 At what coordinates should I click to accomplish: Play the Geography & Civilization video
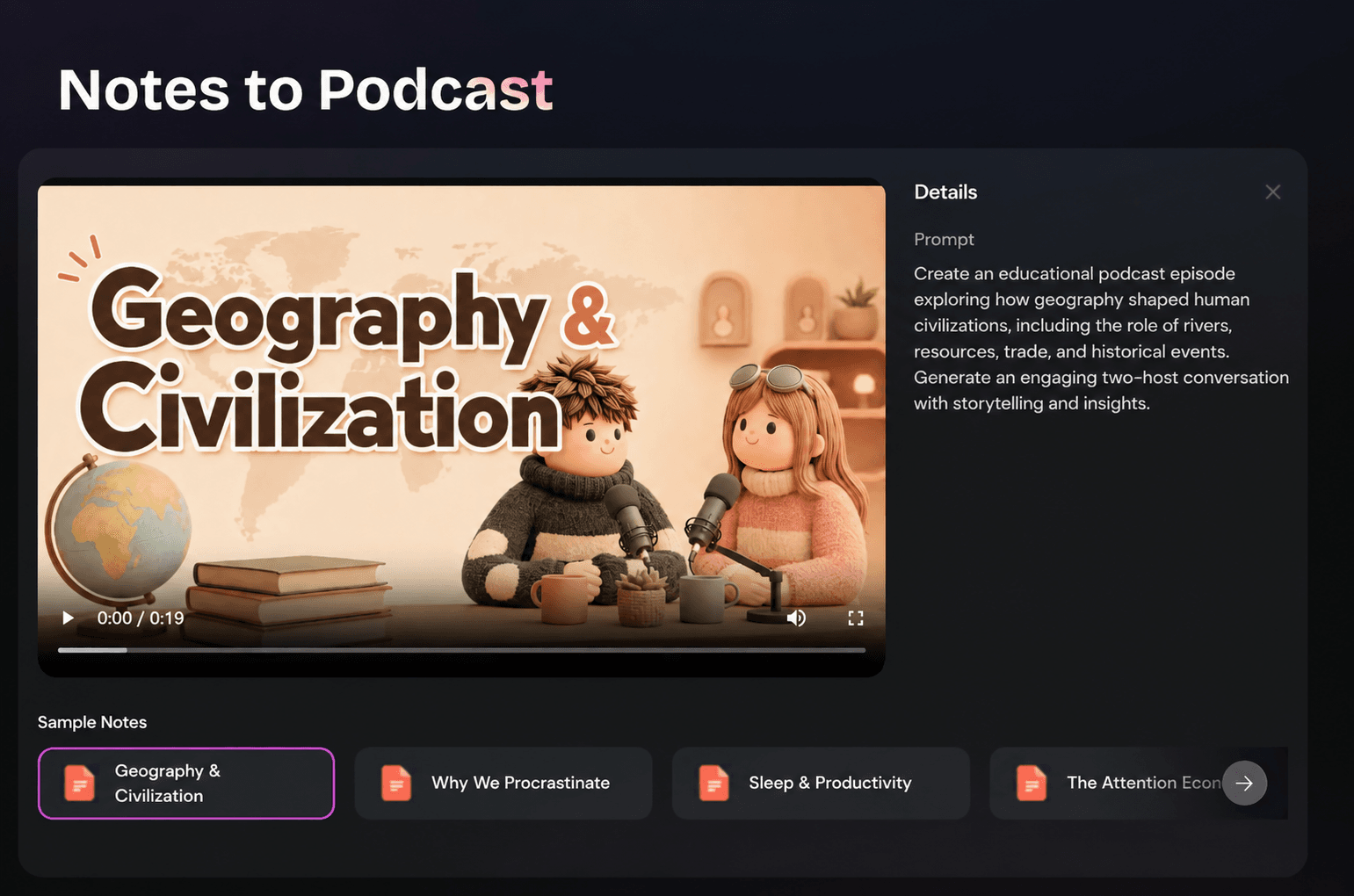68,618
